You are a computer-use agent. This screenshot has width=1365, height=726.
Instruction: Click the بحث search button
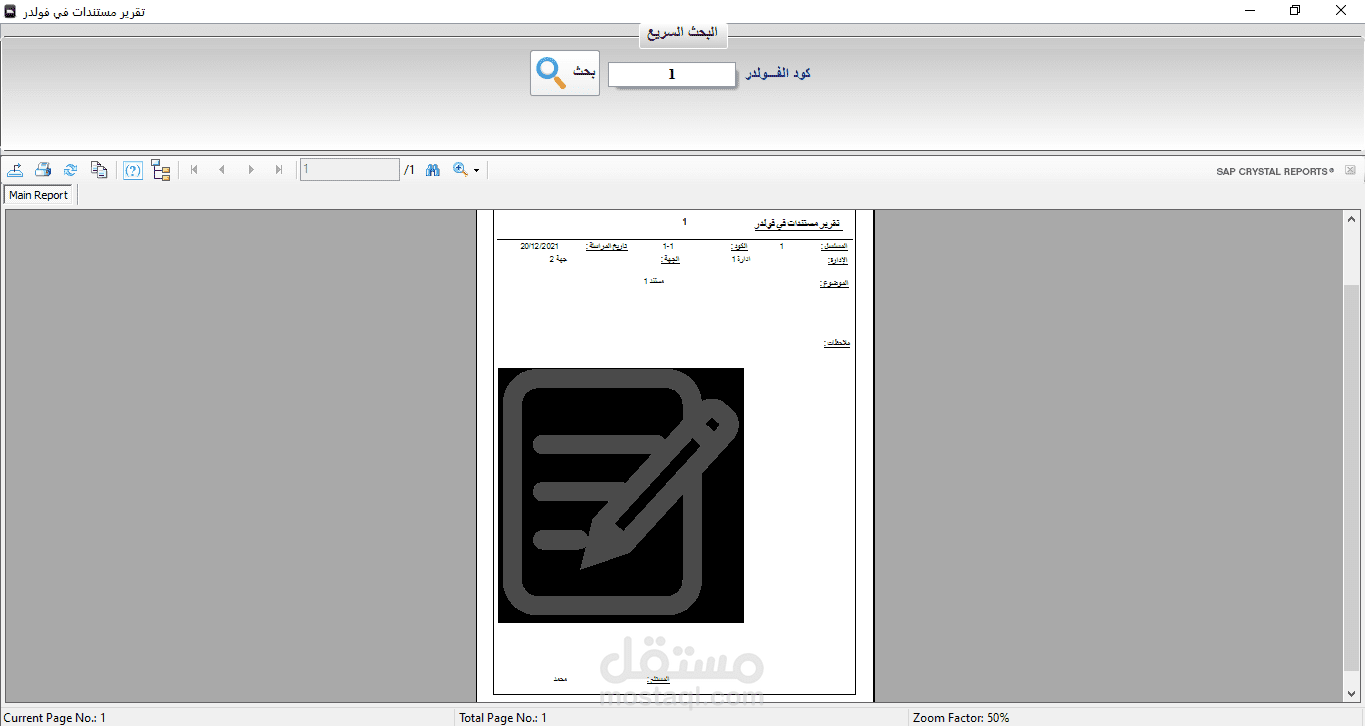coord(565,73)
